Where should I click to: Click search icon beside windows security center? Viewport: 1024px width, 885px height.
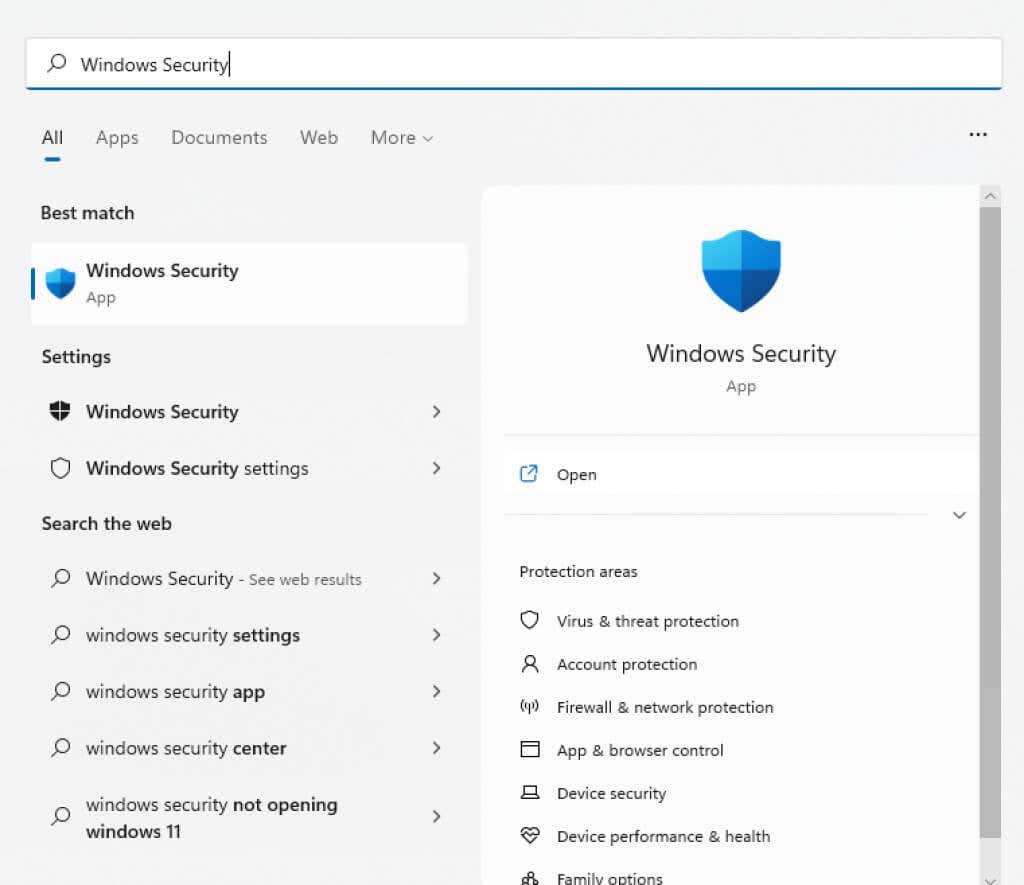[60, 747]
